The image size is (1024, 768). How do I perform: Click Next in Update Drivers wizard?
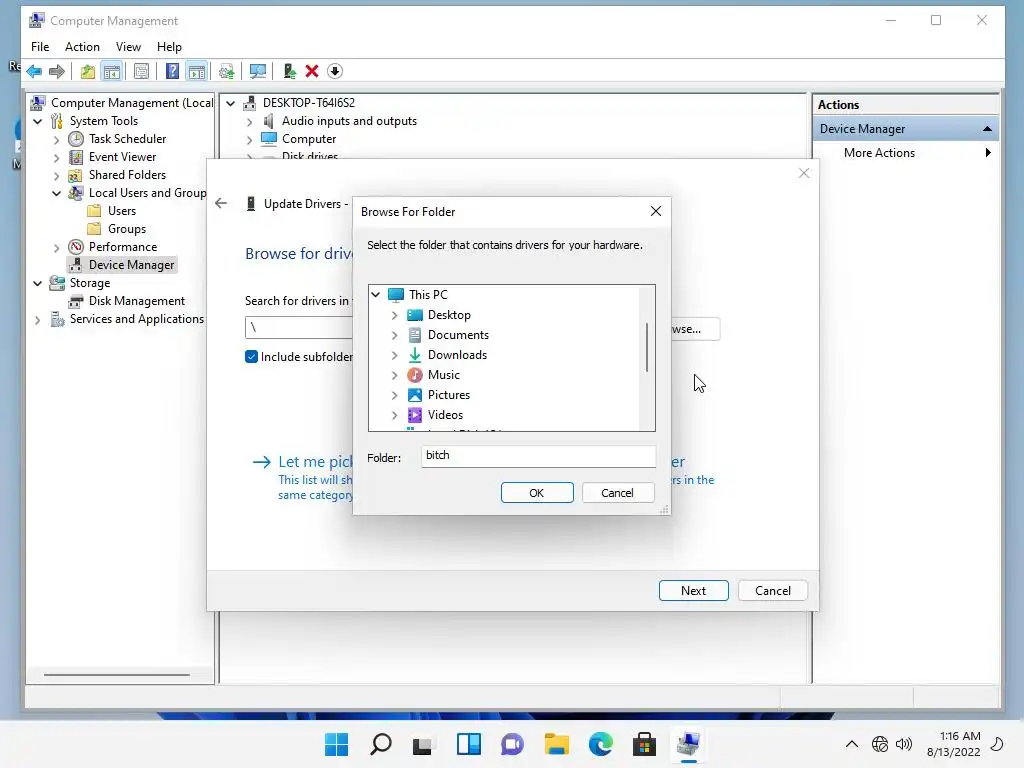pyautogui.click(x=694, y=590)
